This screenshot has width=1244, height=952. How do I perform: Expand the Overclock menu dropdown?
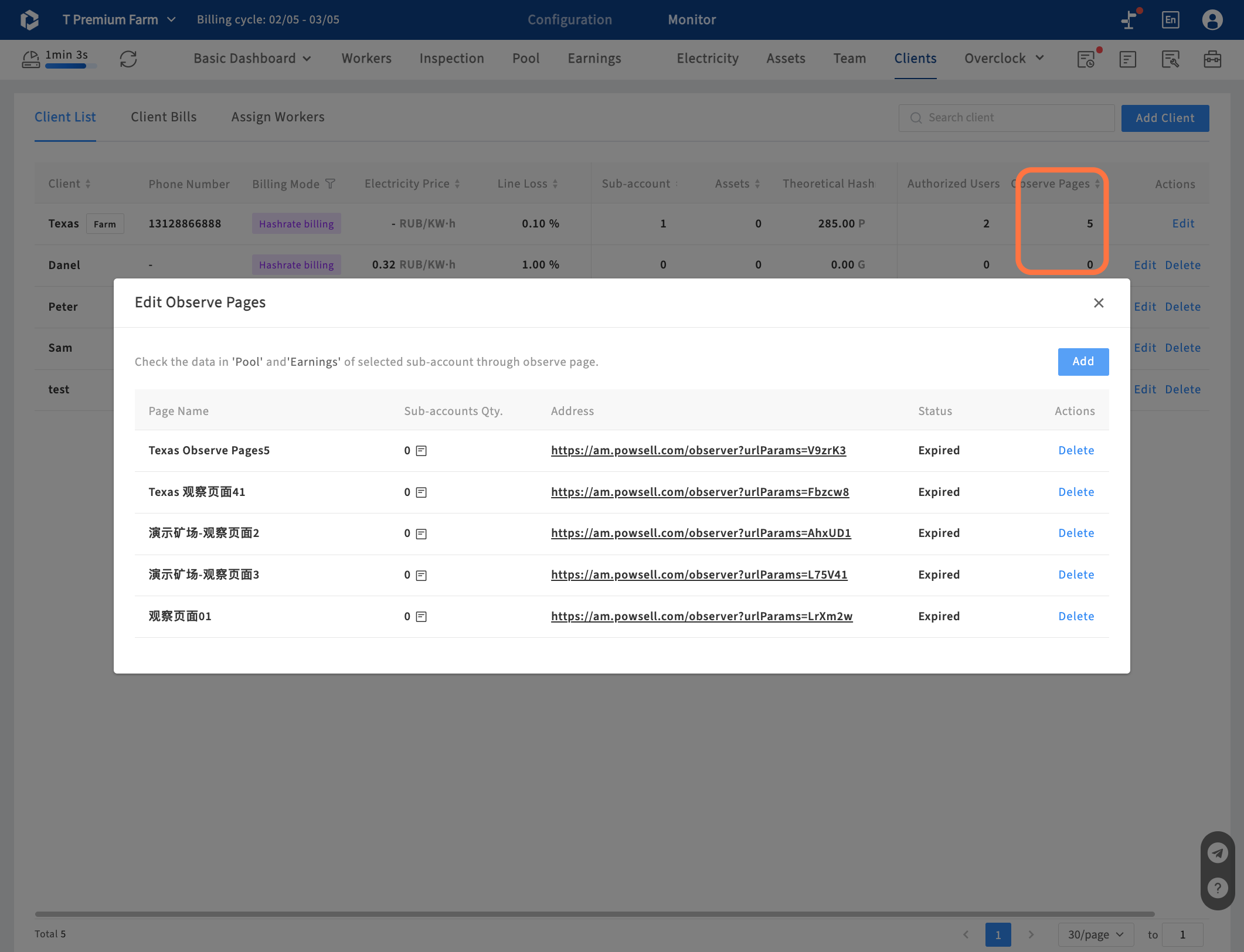coord(1039,58)
